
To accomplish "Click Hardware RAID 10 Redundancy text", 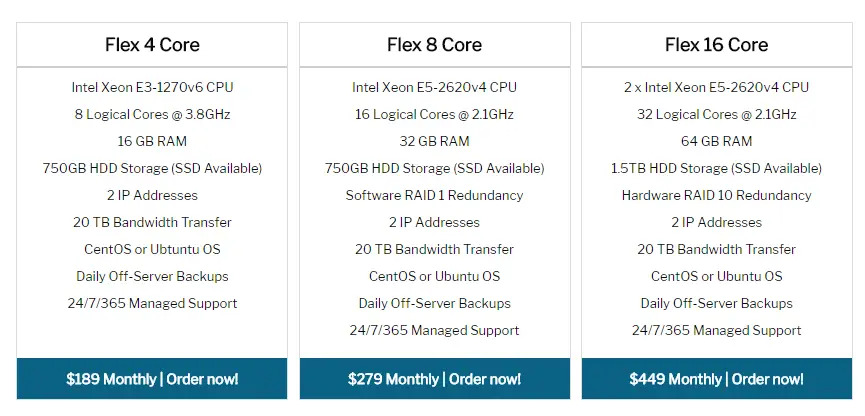I will pyautogui.click(x=717, y=195).
